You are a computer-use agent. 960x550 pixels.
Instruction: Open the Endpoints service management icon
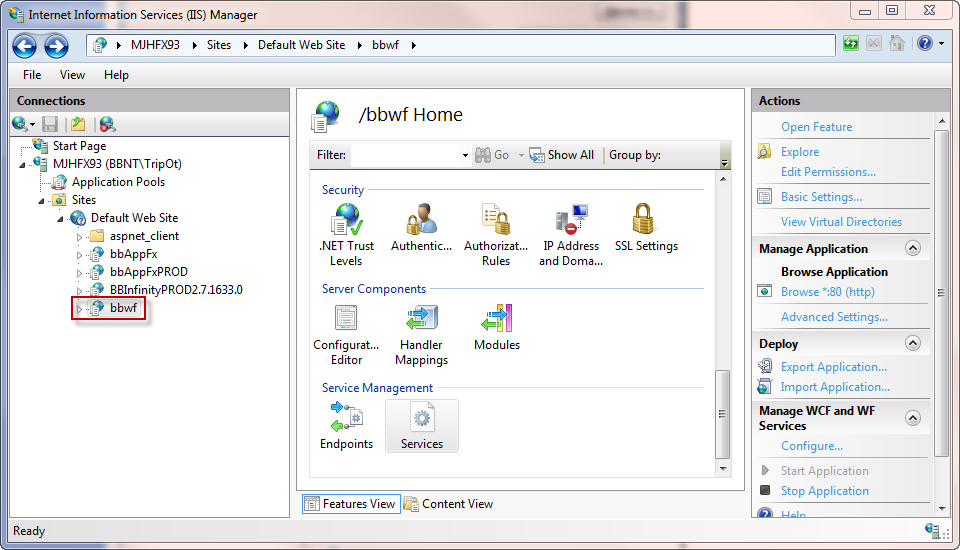(x=346, y=425)
